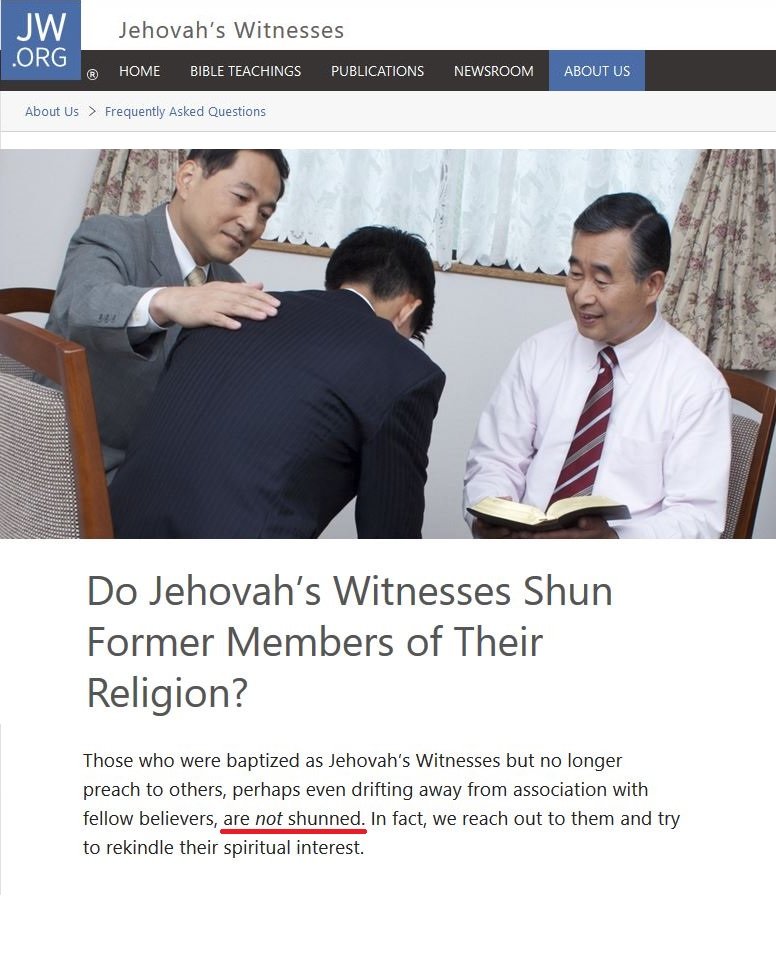Viewport: 776px width, 953px height.
Task: Click the article headline about shunning
Action: [x=349, y=641]
